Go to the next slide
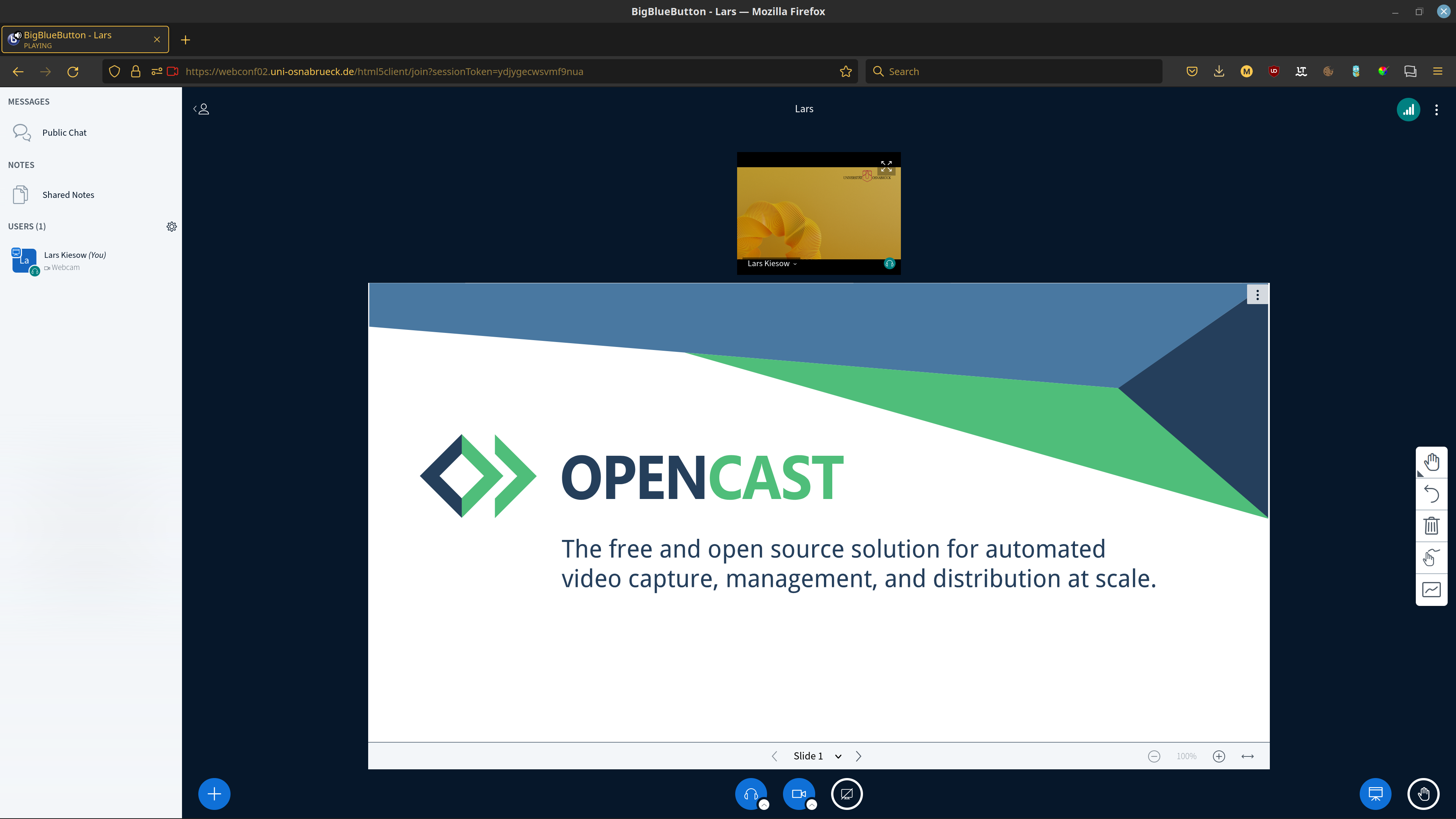The height and width of the screenshot is (819, 1456). [858, 756]
